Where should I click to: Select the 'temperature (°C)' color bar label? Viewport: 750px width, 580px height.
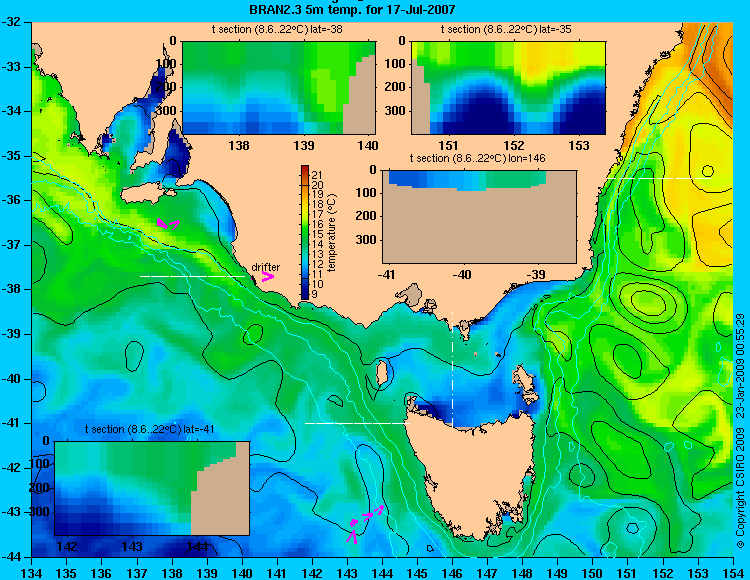click(332, 232)
